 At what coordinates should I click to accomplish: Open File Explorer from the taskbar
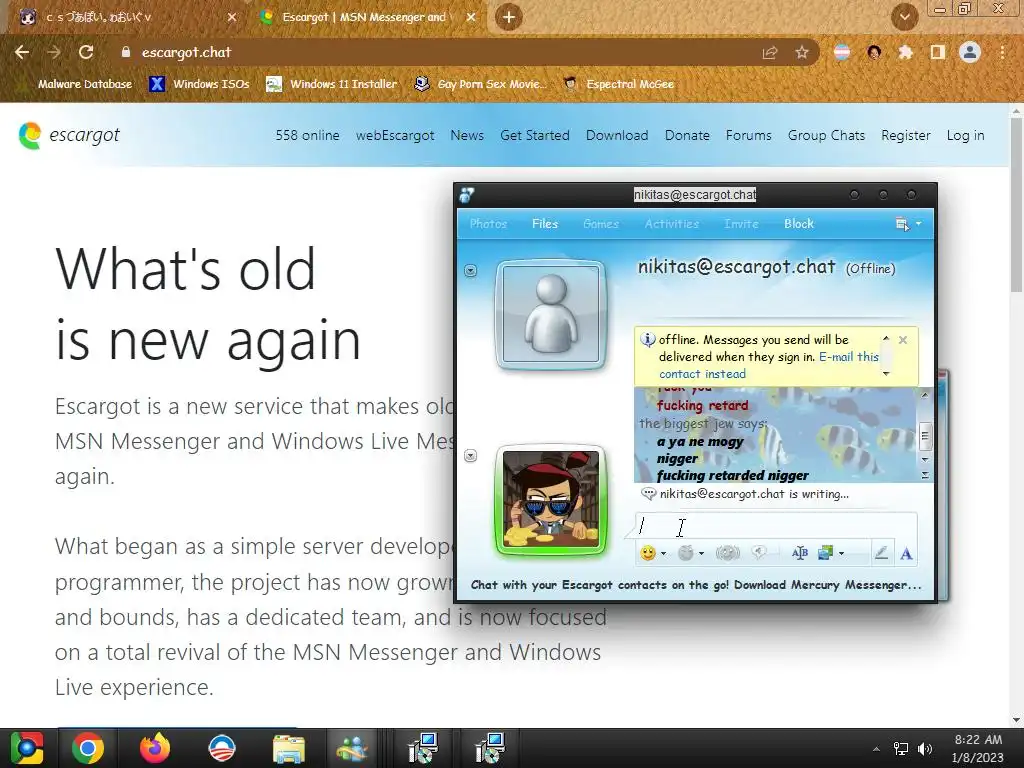[x=288, y=748]
